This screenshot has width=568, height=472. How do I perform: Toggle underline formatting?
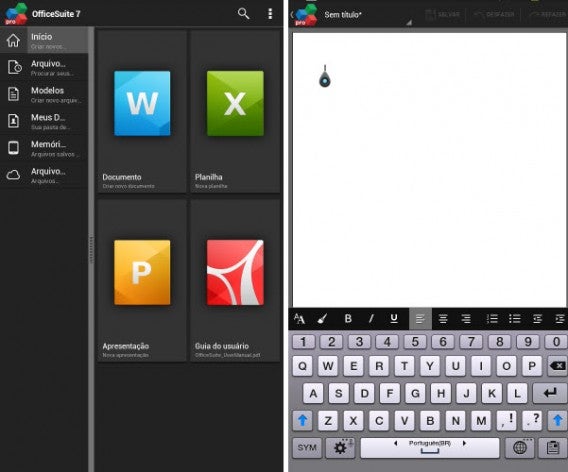click(x=394, y=319)
